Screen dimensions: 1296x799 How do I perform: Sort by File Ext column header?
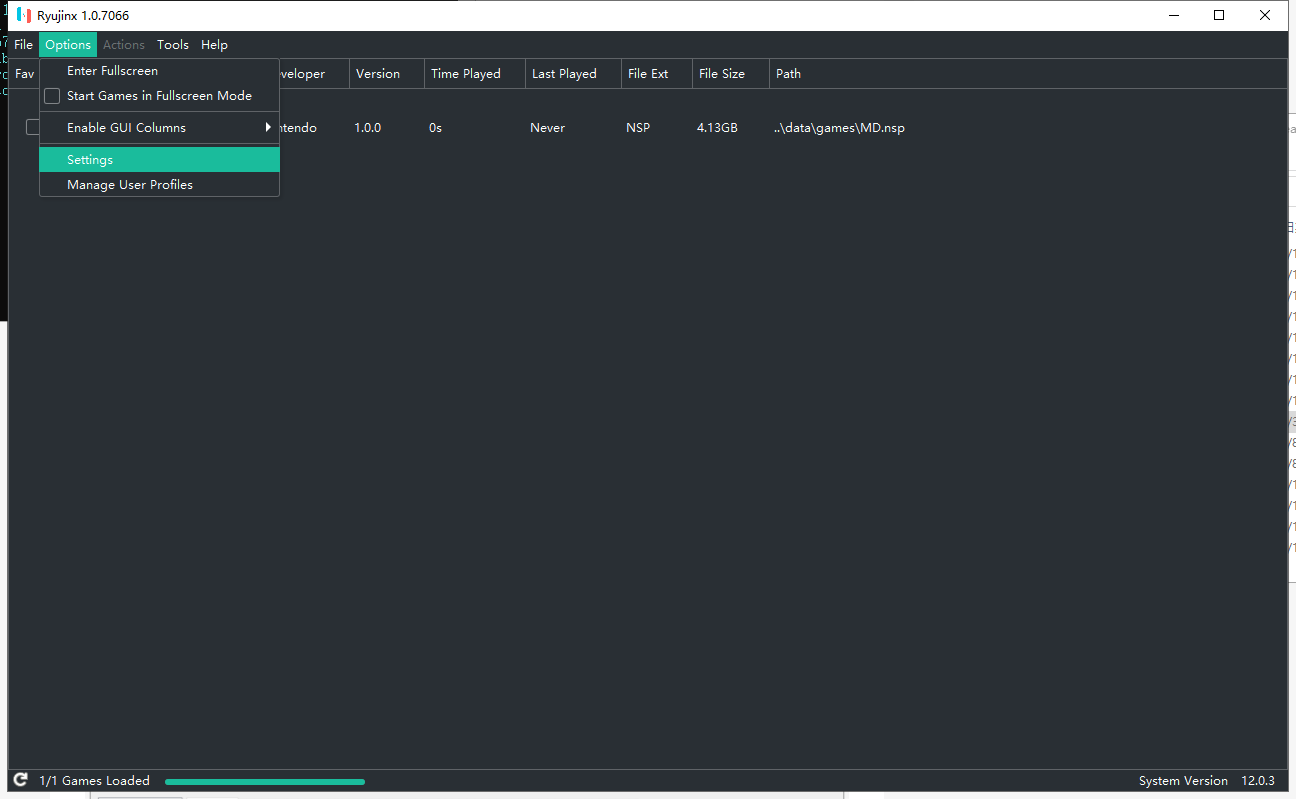[x=648, y=74]
